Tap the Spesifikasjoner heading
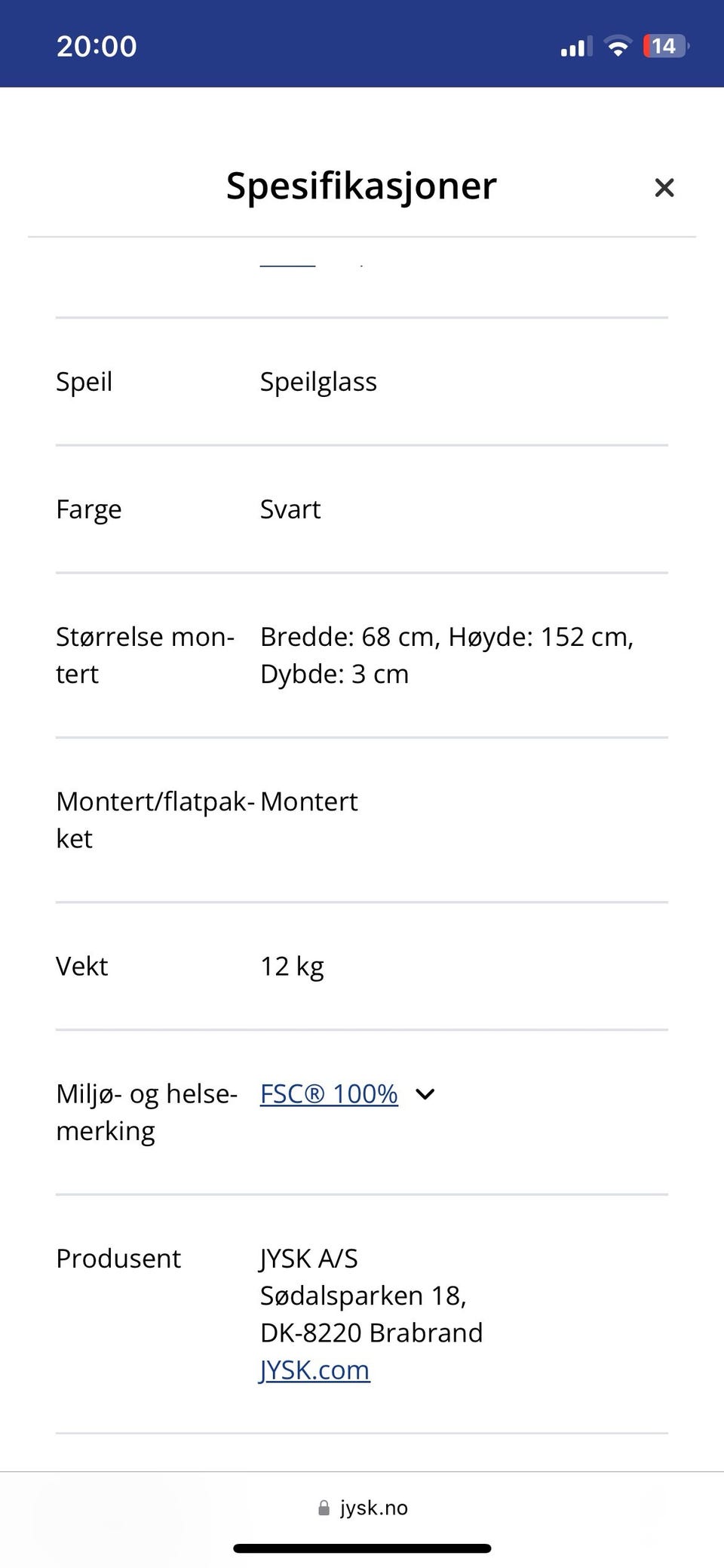 point(361,186)
